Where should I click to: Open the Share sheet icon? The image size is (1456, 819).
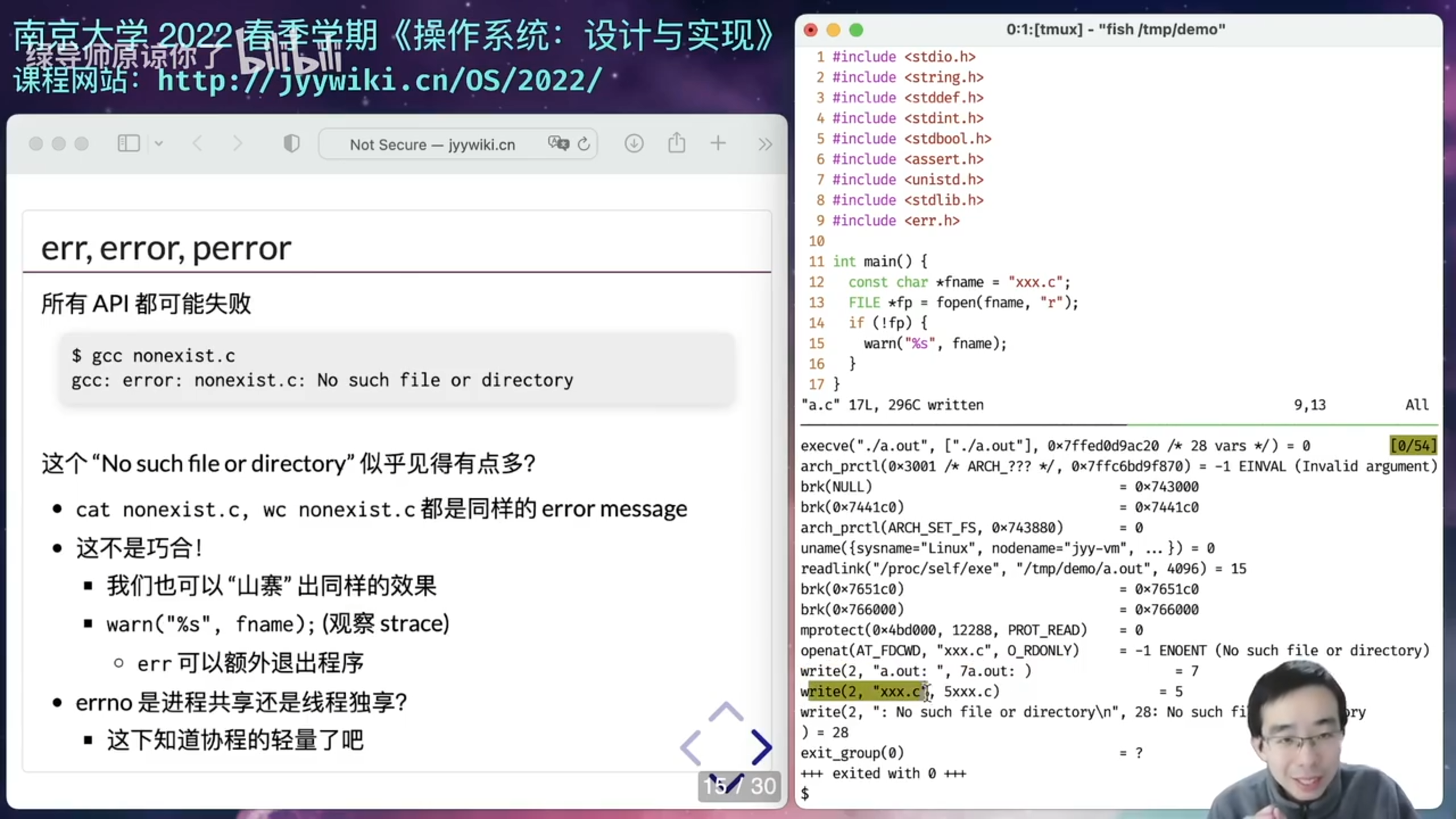point(676,143)
